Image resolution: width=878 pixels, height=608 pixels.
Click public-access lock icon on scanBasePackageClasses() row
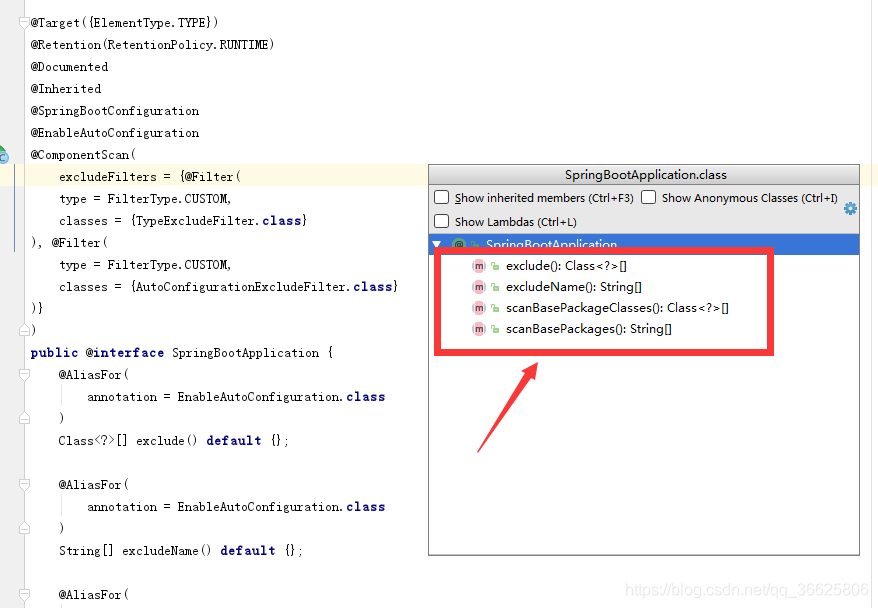coord(495,308)
